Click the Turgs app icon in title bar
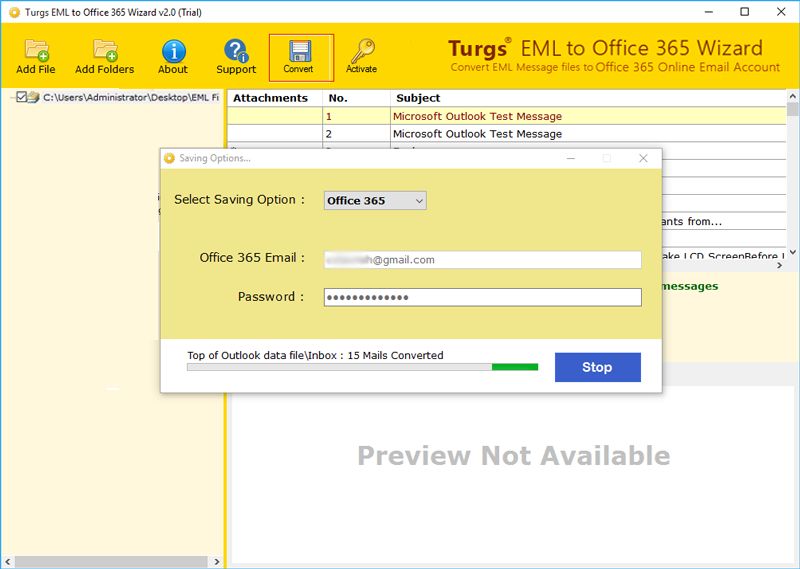Image resolution: width=800 pixels, height=569 pixels. coord(14,12)
